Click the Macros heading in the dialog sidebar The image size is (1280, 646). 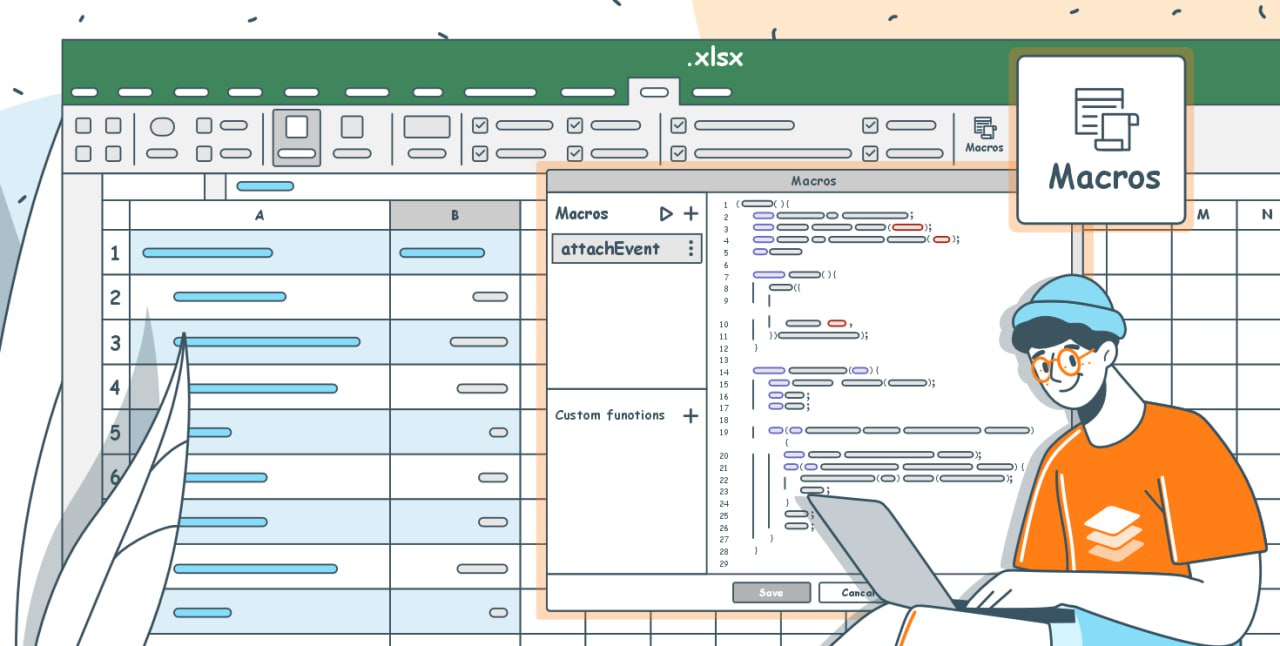pos(582,214)
